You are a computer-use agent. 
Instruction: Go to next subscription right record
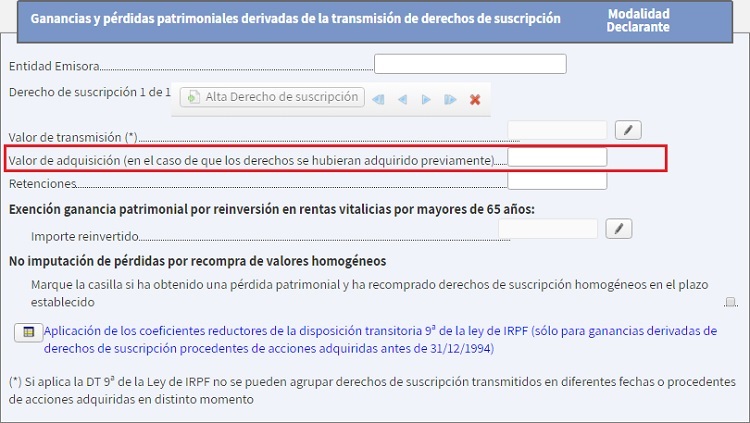click(x=426, y=100)
